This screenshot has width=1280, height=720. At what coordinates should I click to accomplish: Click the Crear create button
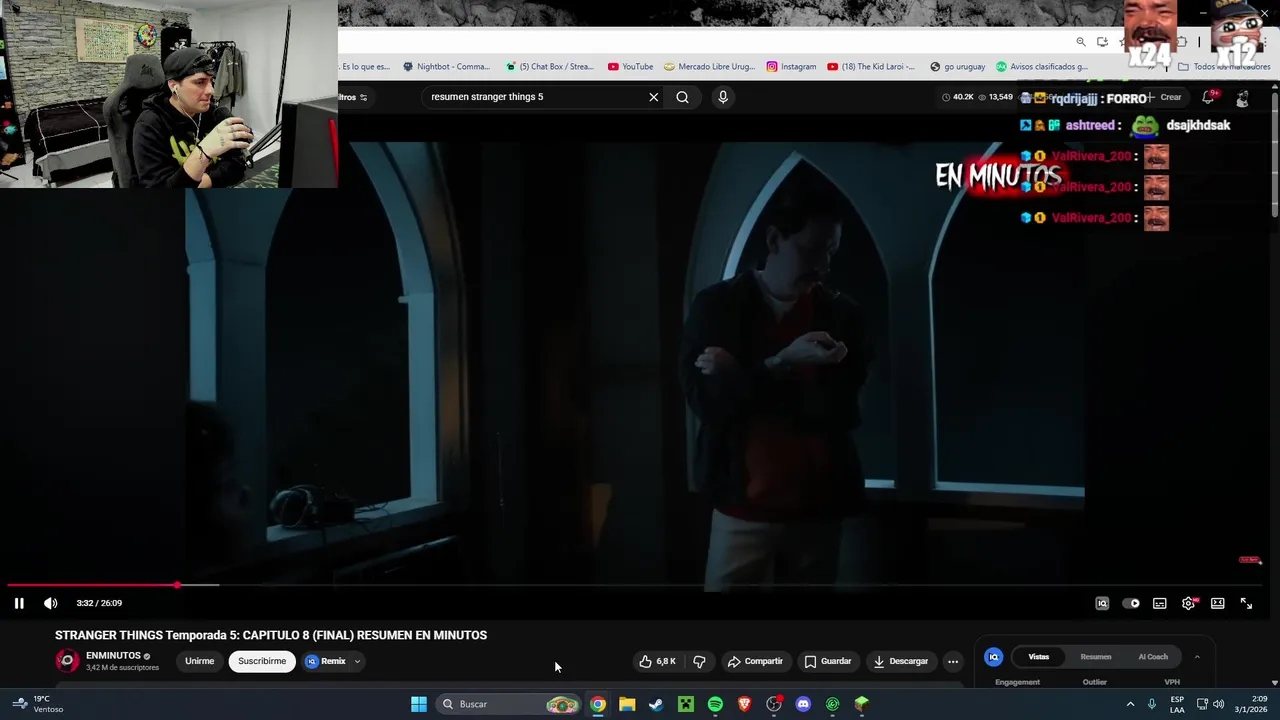click(x=1163, y=97)
